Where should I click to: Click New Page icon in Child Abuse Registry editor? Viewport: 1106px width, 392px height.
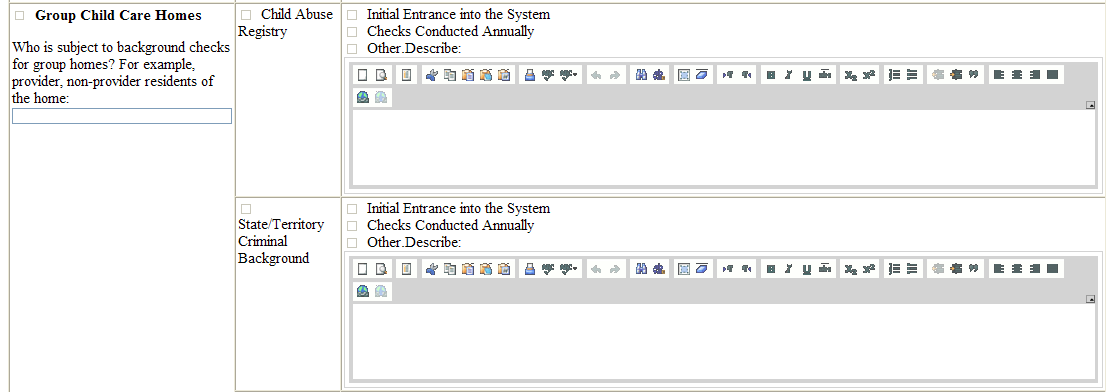(x=363, y=75)
